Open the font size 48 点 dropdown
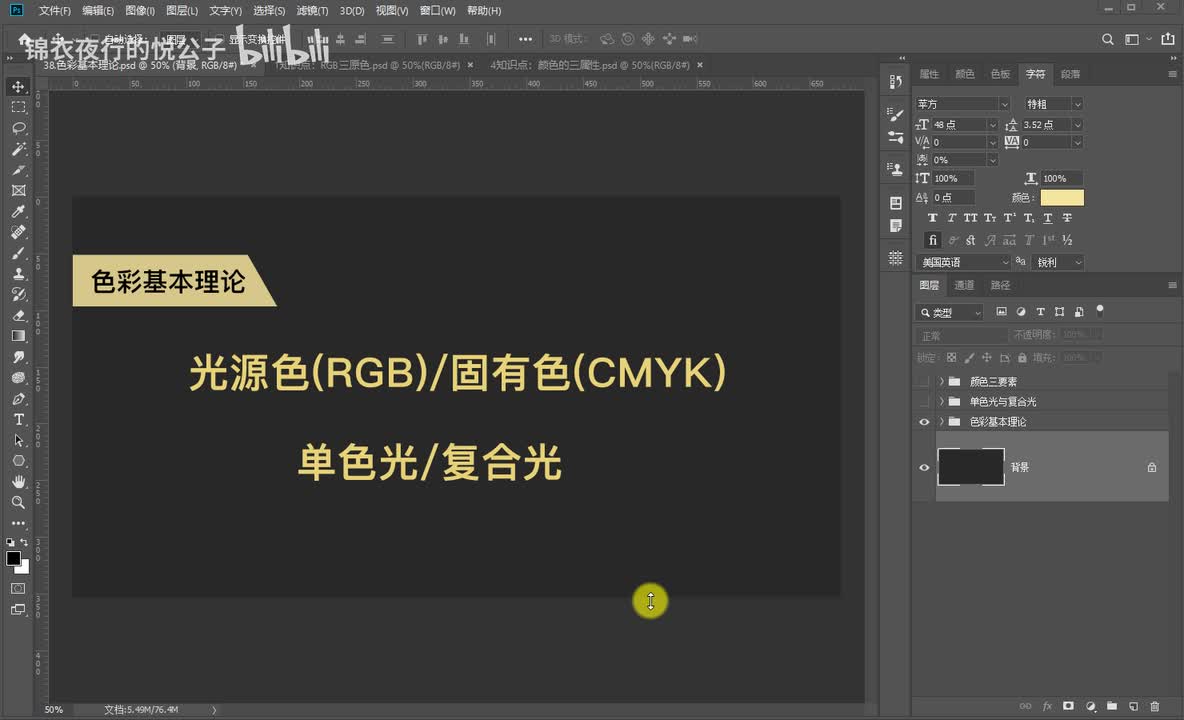1184x720 pixels. point(992,125)
